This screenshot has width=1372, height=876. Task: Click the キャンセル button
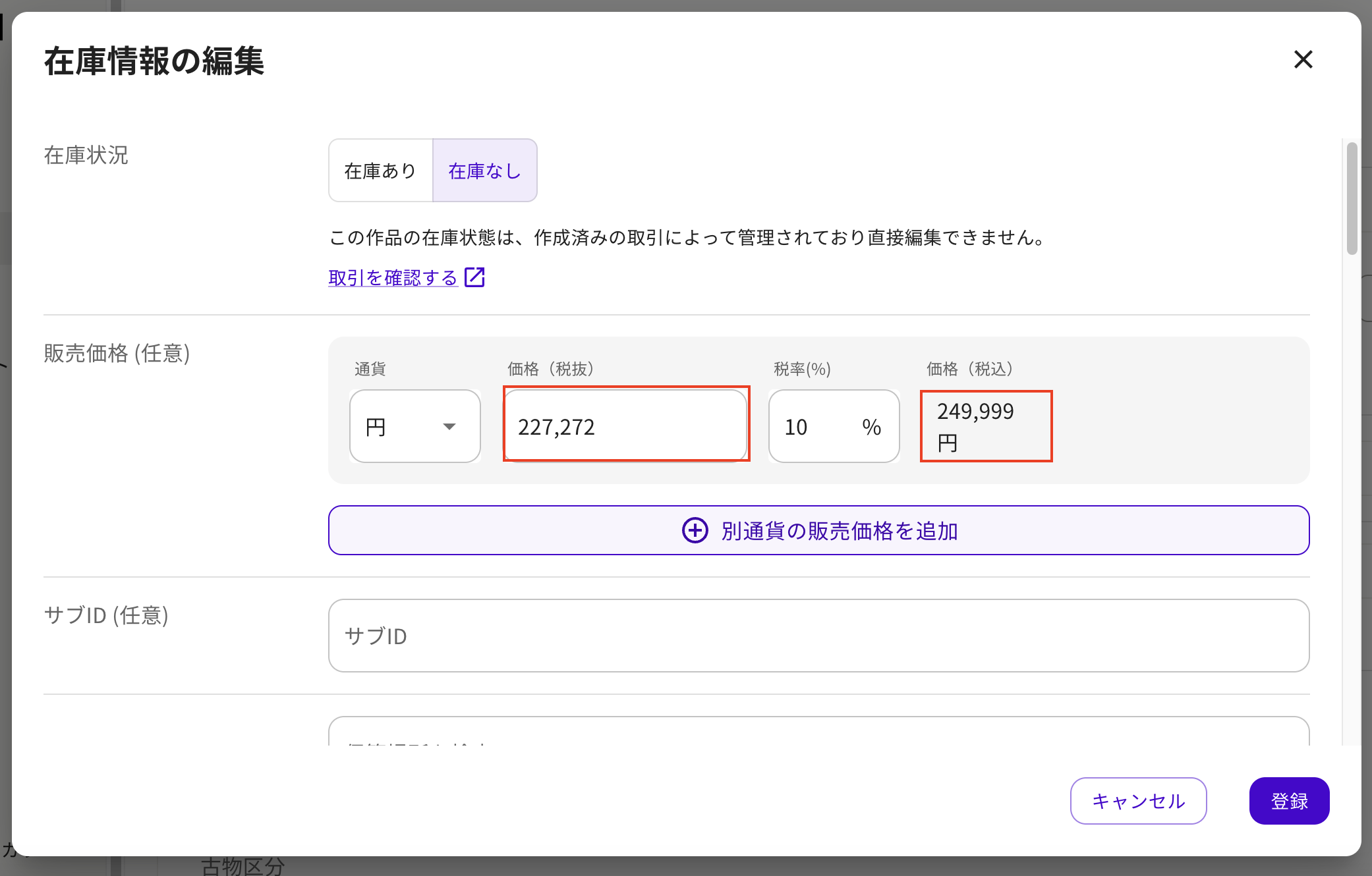[1138, 801]
